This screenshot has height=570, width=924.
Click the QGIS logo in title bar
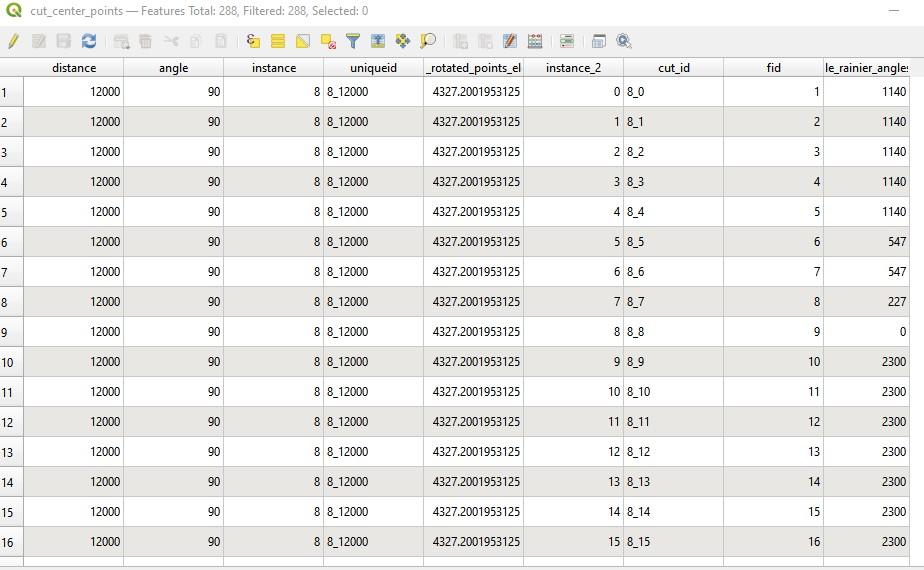14,10
